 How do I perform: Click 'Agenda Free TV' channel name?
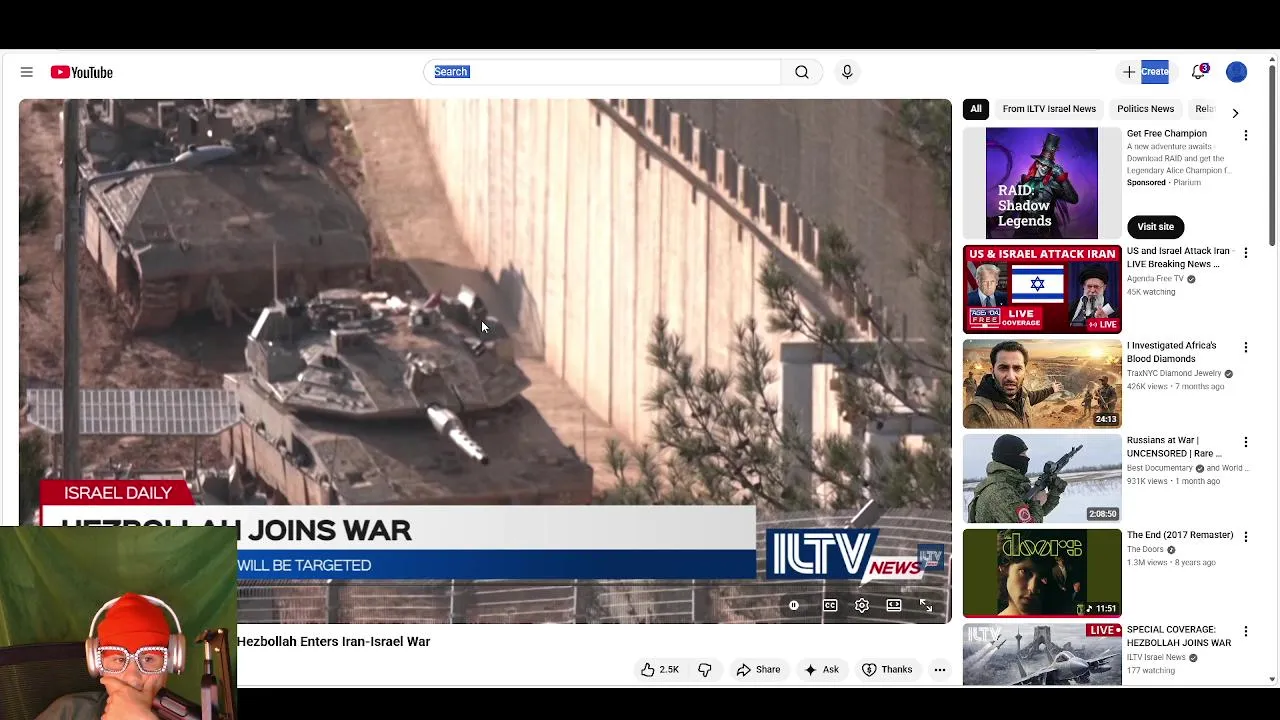point(1155,279)
